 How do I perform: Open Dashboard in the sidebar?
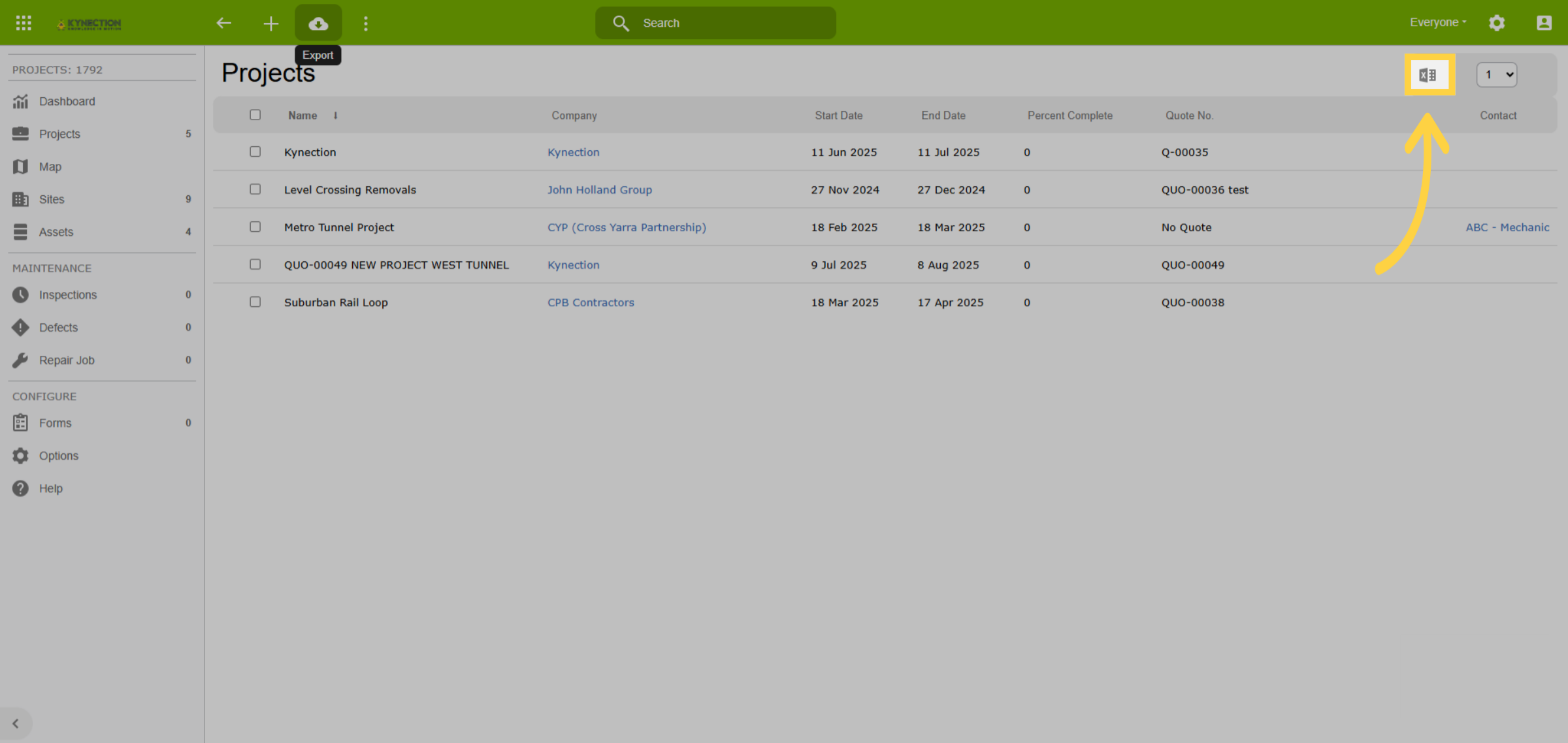[102, 101]
